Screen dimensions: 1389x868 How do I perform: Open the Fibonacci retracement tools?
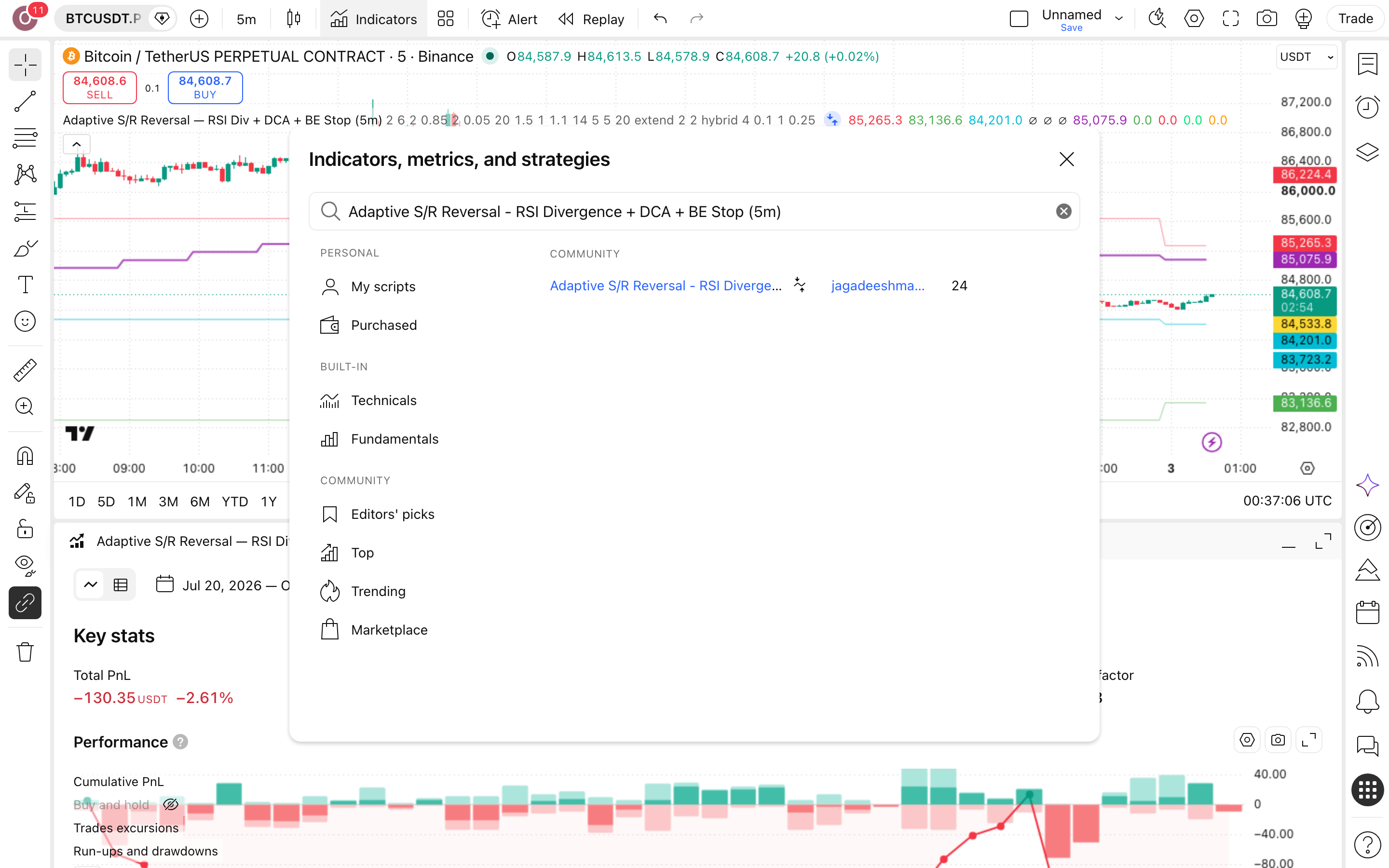pyautogui.click(x=25, y=138)
